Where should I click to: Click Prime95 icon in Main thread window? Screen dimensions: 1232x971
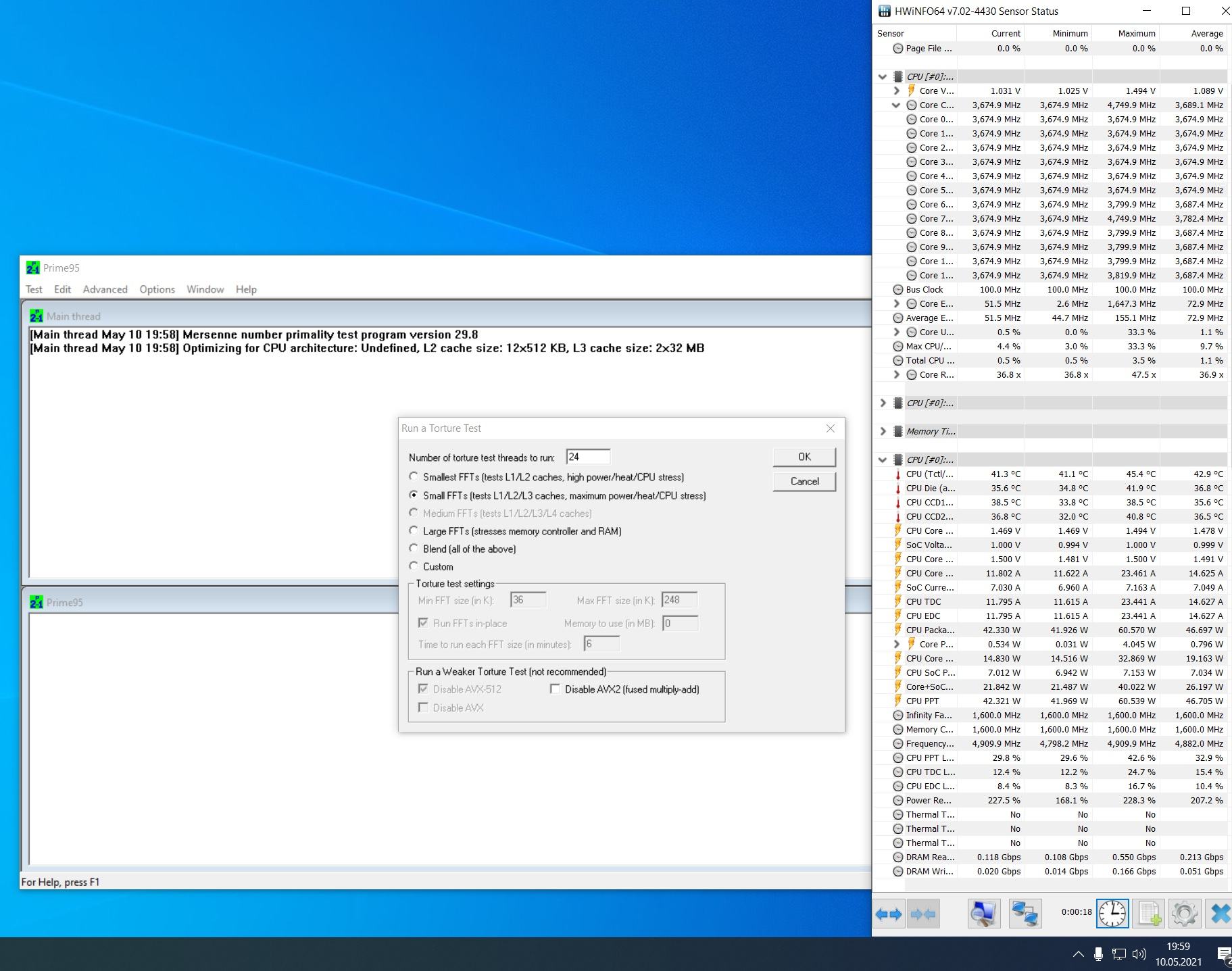pos(36,316)
